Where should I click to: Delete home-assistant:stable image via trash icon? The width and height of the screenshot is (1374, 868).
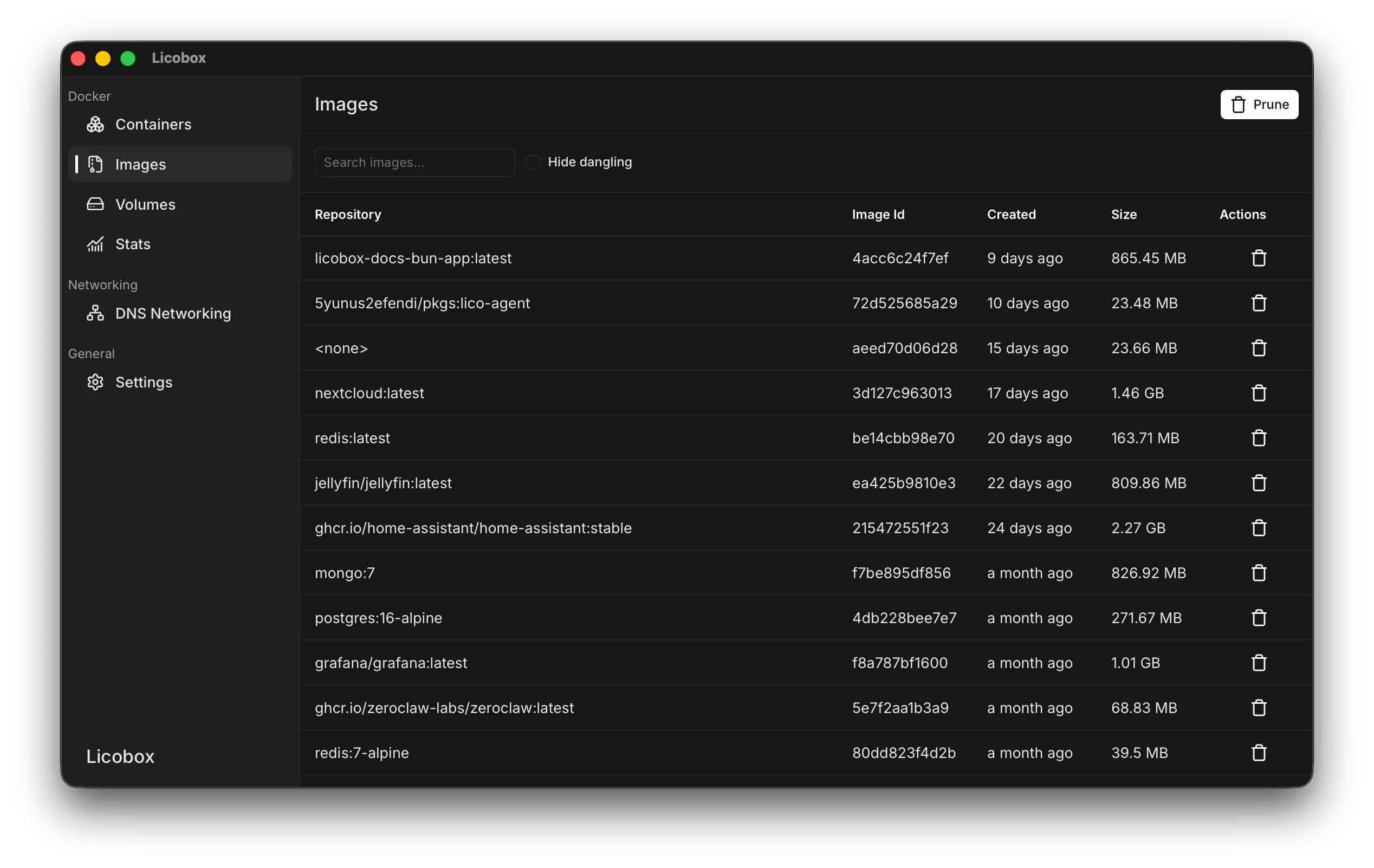click(1259, 528)
